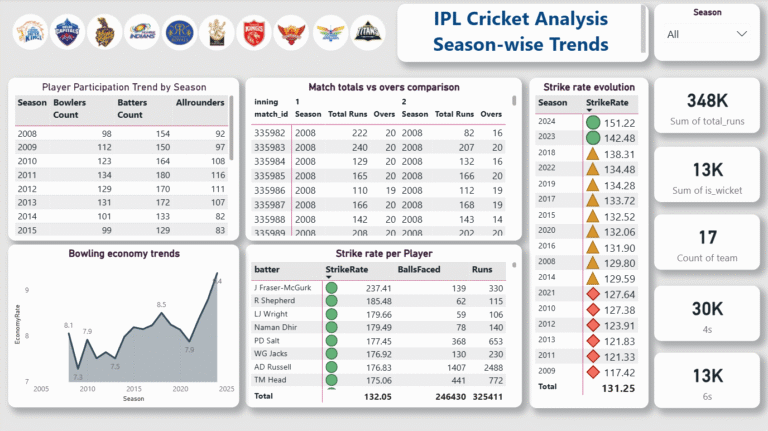The image size is (768, 431).
Task: Sort participation table by Bowlers Count header
Action: (x=69, y=109)
